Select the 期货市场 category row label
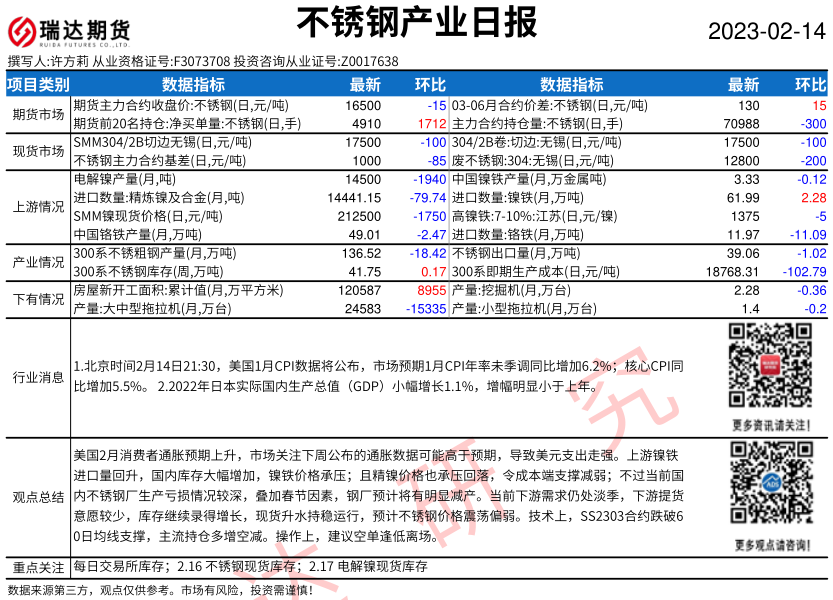The height and width of the screenshot is (600, 833). click(38, 114)
